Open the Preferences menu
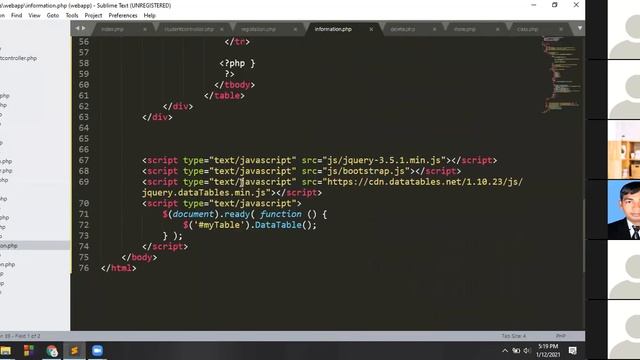640x360 pixels. click(x=122, y=16)
